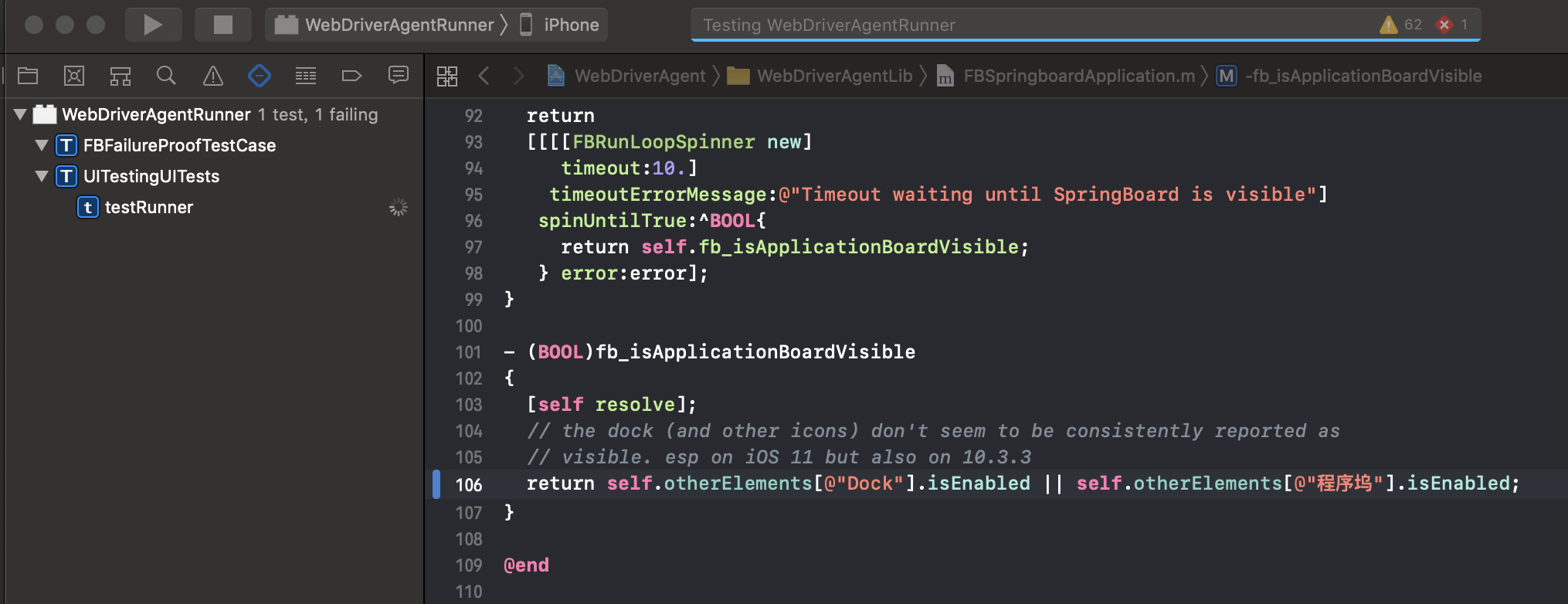This screenshot has height=604, width=1568.
Task: Click the timeout error message string
Action: tap(1047, 195)
